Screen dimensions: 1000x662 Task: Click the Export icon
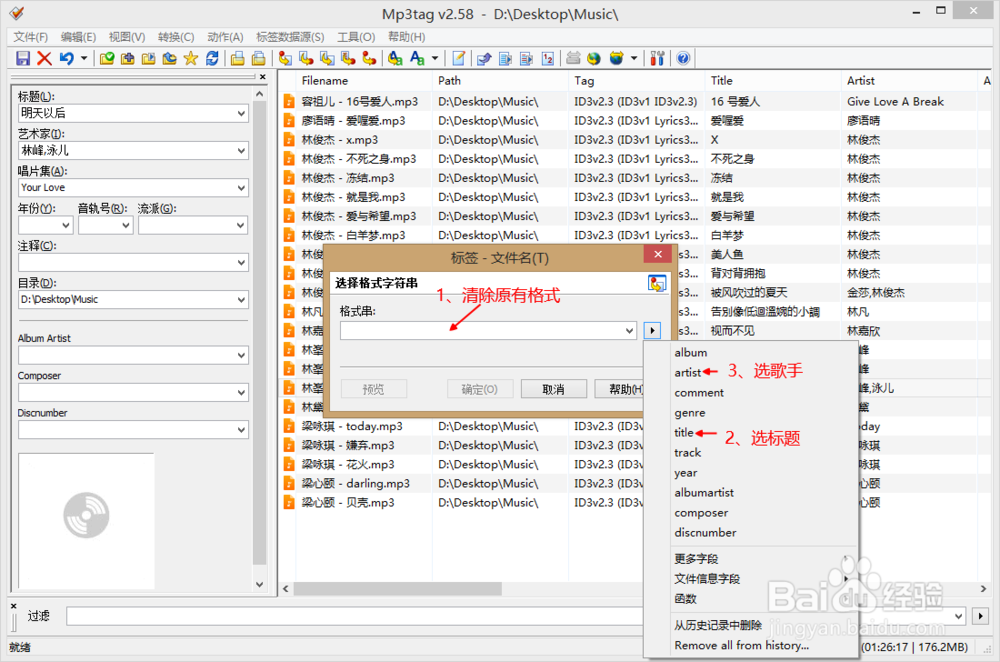(484, 59)
